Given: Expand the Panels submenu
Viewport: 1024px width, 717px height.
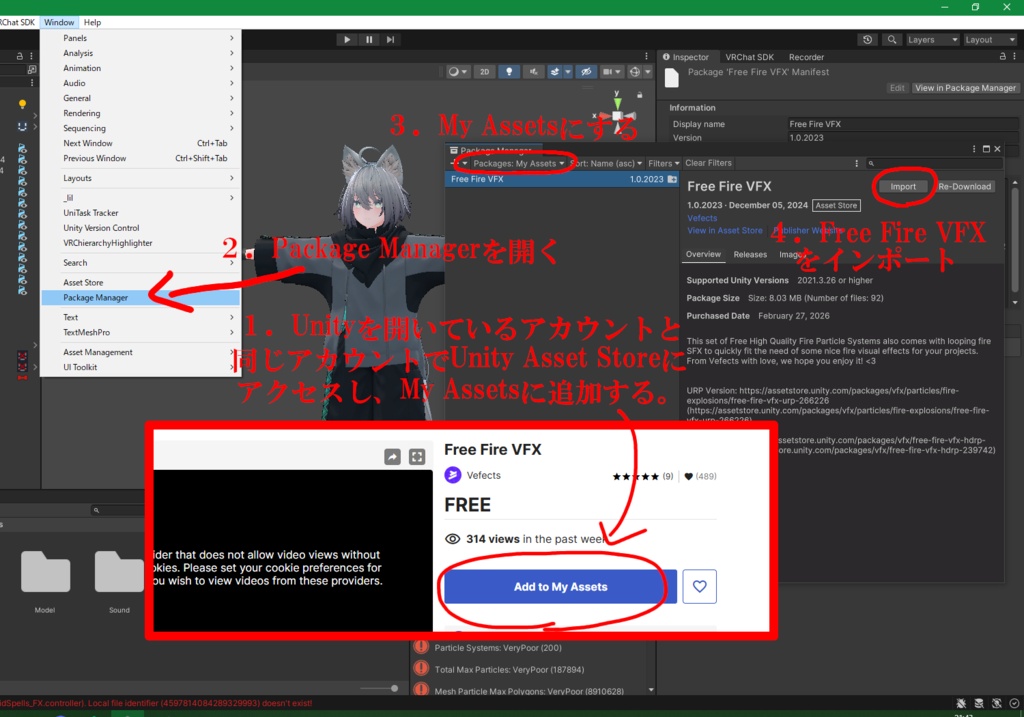Looking at the screenshot, I should click(x=141, y=38).
